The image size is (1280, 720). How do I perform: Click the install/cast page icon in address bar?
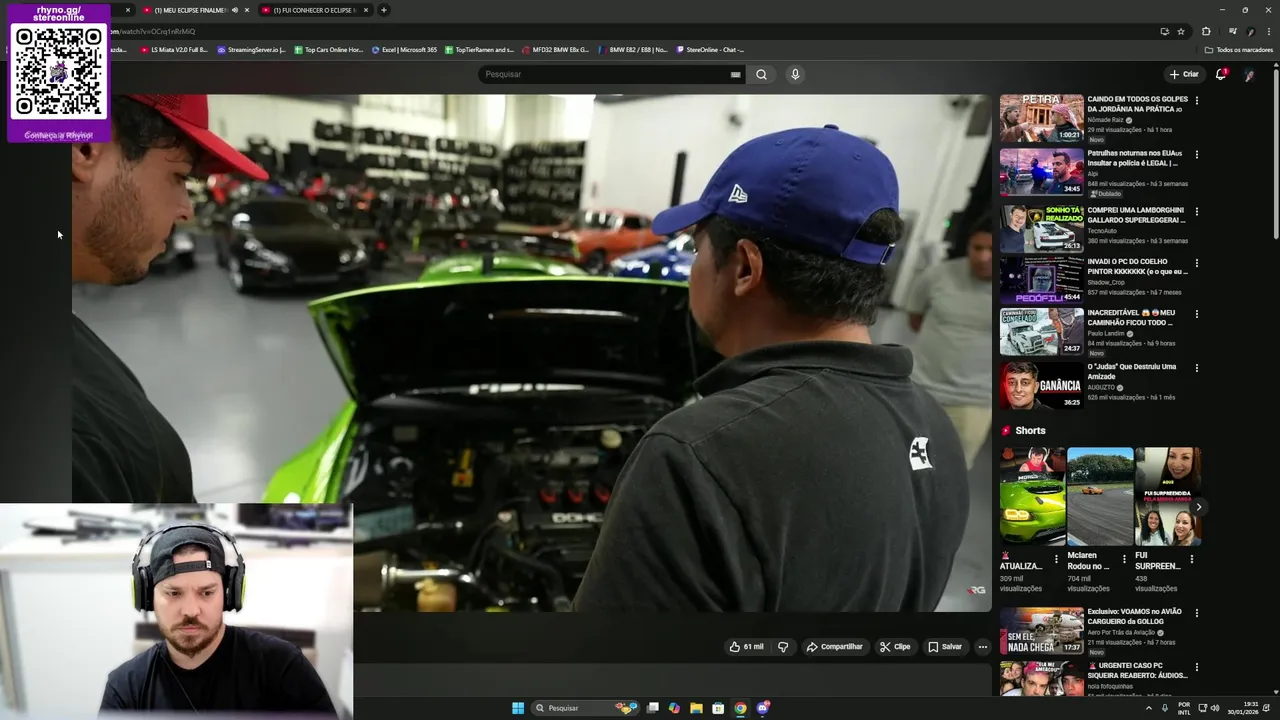click(1164, 31)
